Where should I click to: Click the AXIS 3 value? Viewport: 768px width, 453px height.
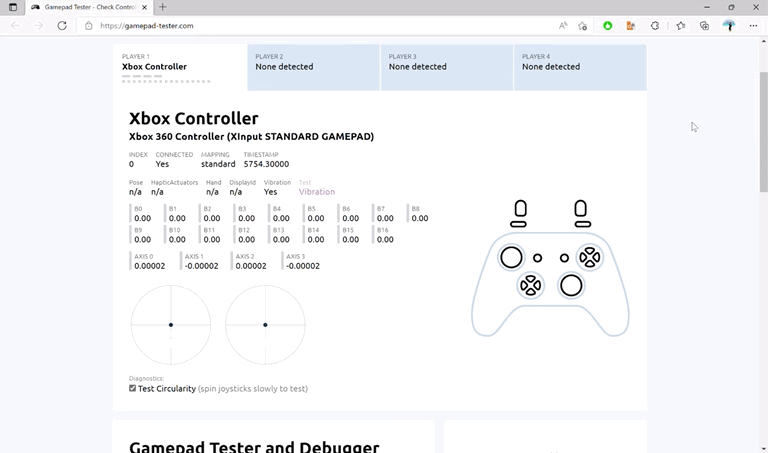(303, 266)
